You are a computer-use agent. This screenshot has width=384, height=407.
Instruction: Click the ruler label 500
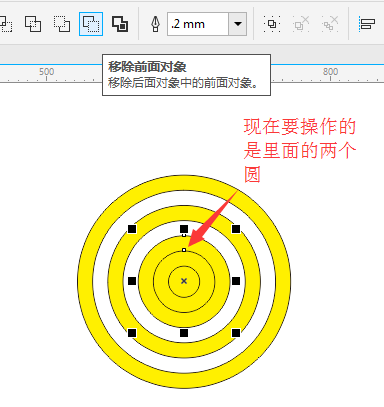click(46, 72)
